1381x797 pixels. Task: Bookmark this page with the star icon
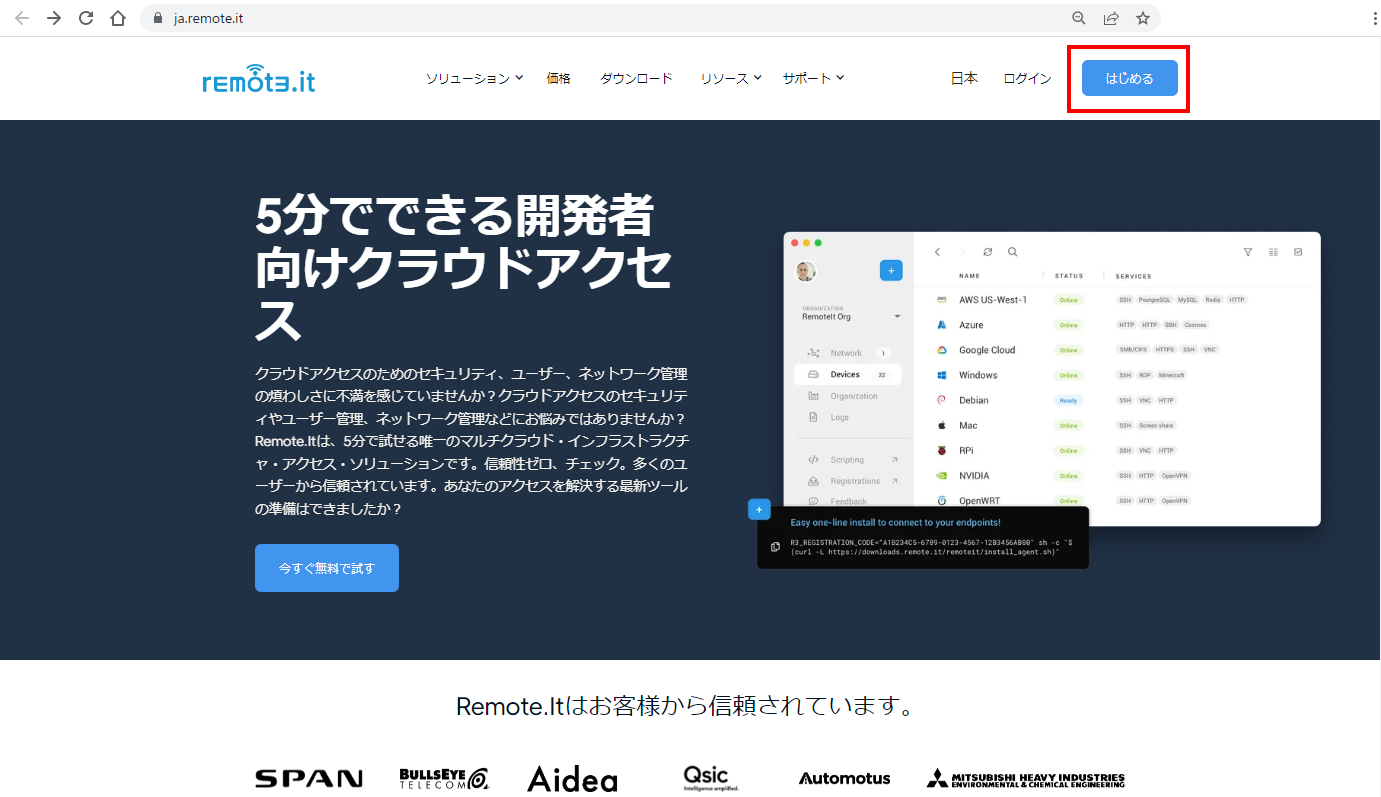pyautogui.click(x=1142, y=18)
